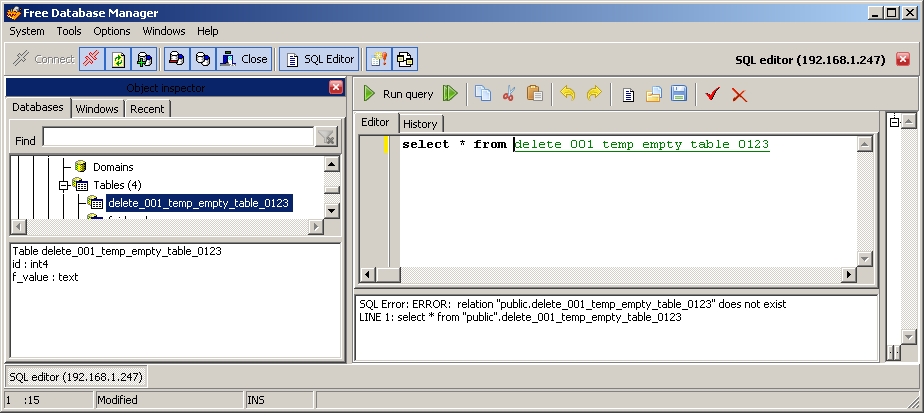Commit with the red checkmark icon
The image size is (924, 413).
712,94
